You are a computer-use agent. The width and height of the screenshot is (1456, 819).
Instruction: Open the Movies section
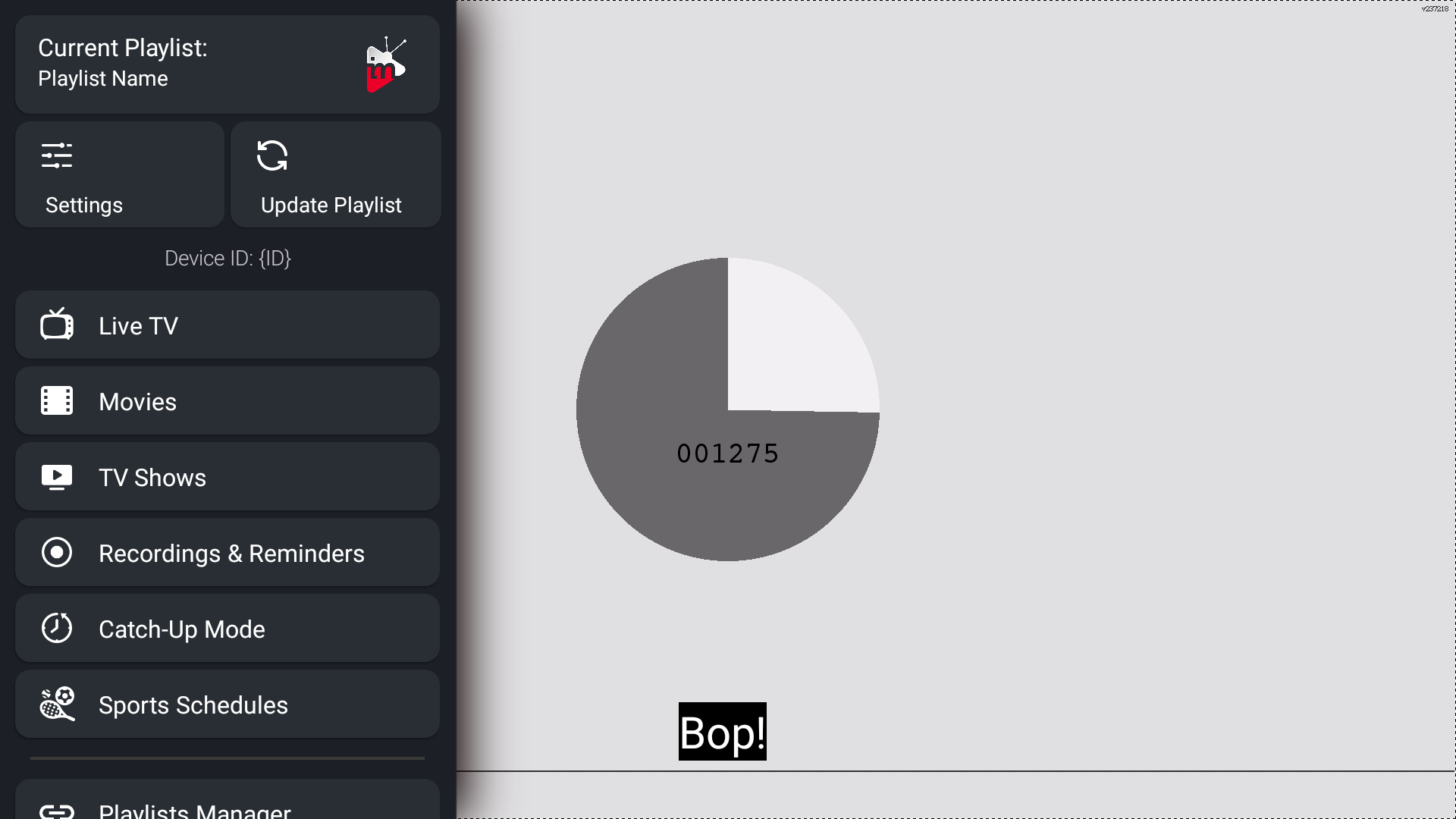(x=227, y=400)
